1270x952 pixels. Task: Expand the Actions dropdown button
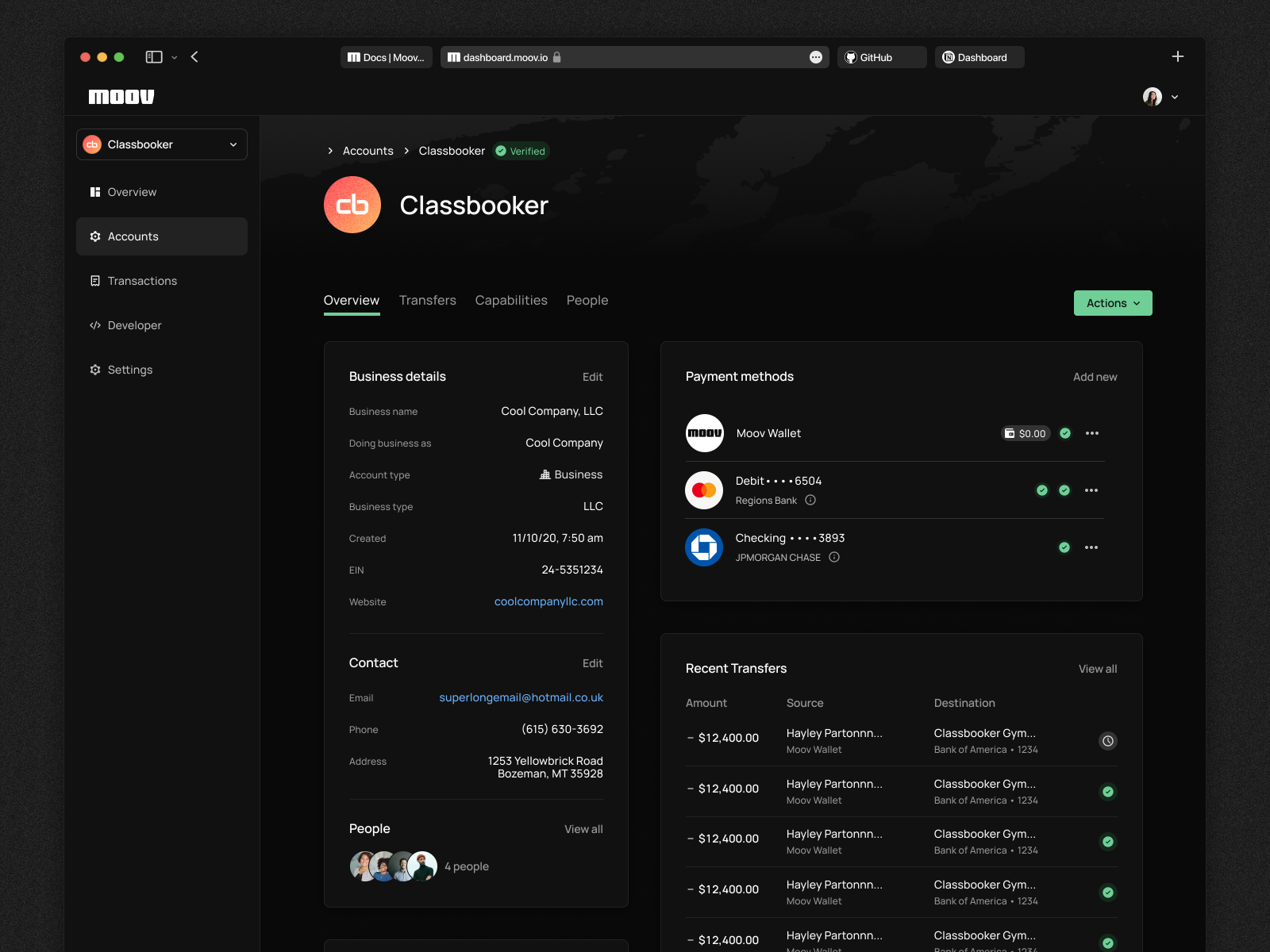[x=1113, y=303]
